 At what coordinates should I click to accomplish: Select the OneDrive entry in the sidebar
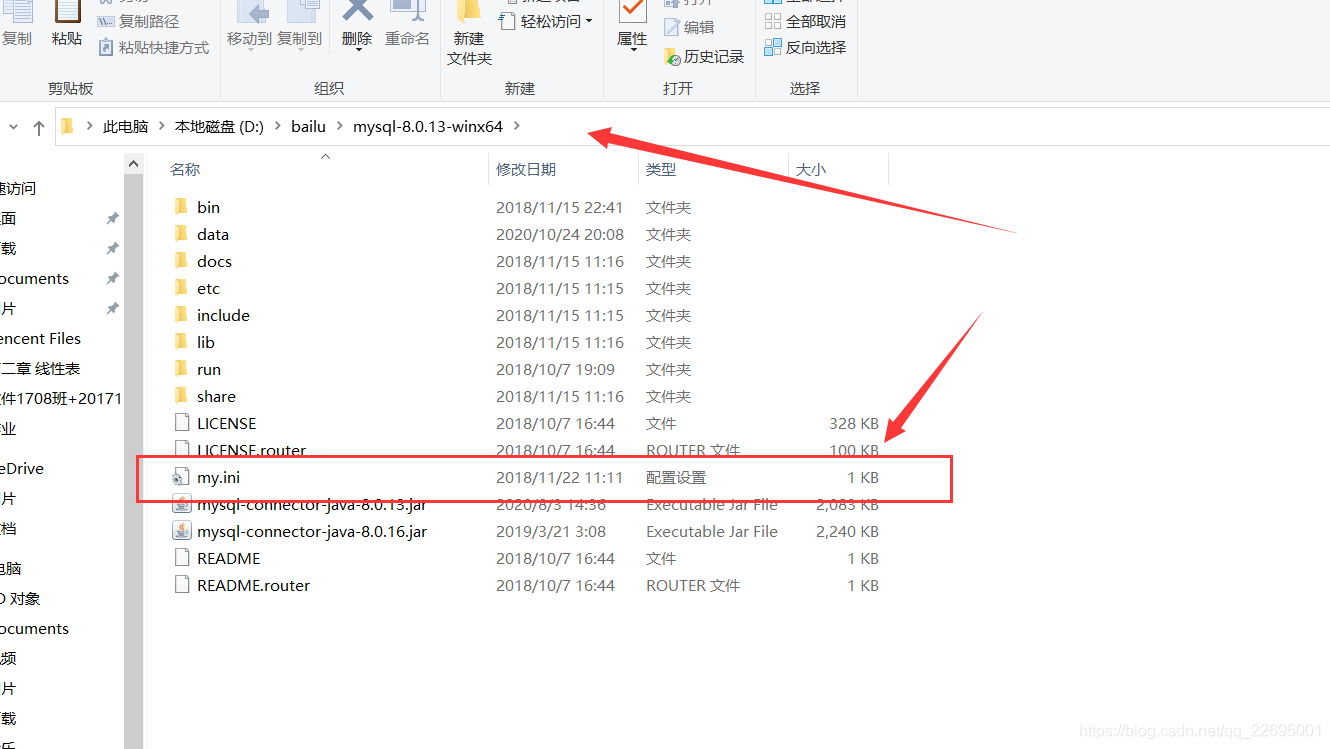22,468
